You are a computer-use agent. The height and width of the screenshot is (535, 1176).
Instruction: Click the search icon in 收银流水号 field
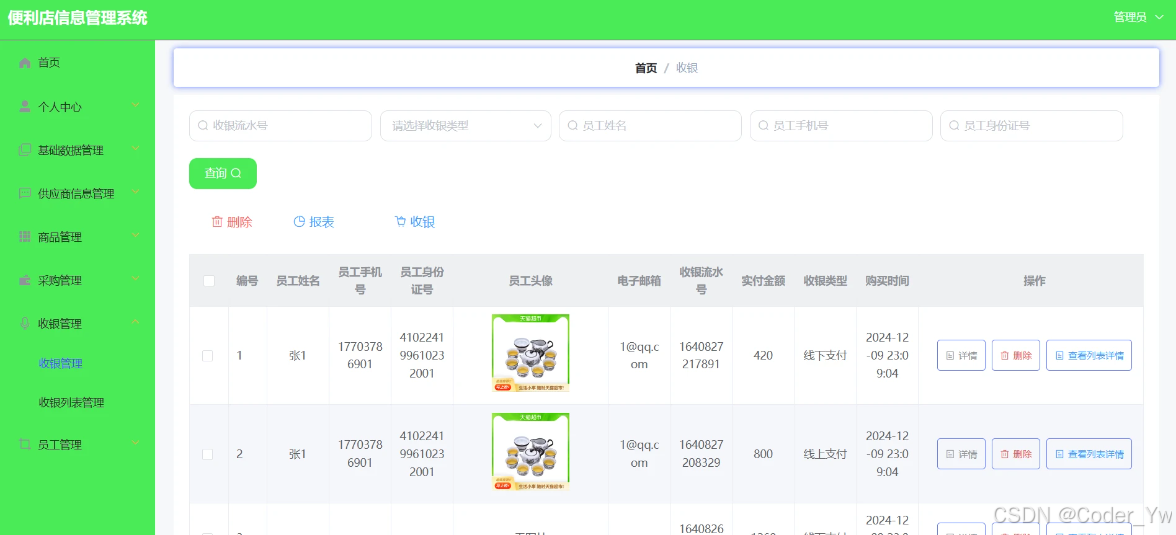pyautogui.click(x=202, y=126)
